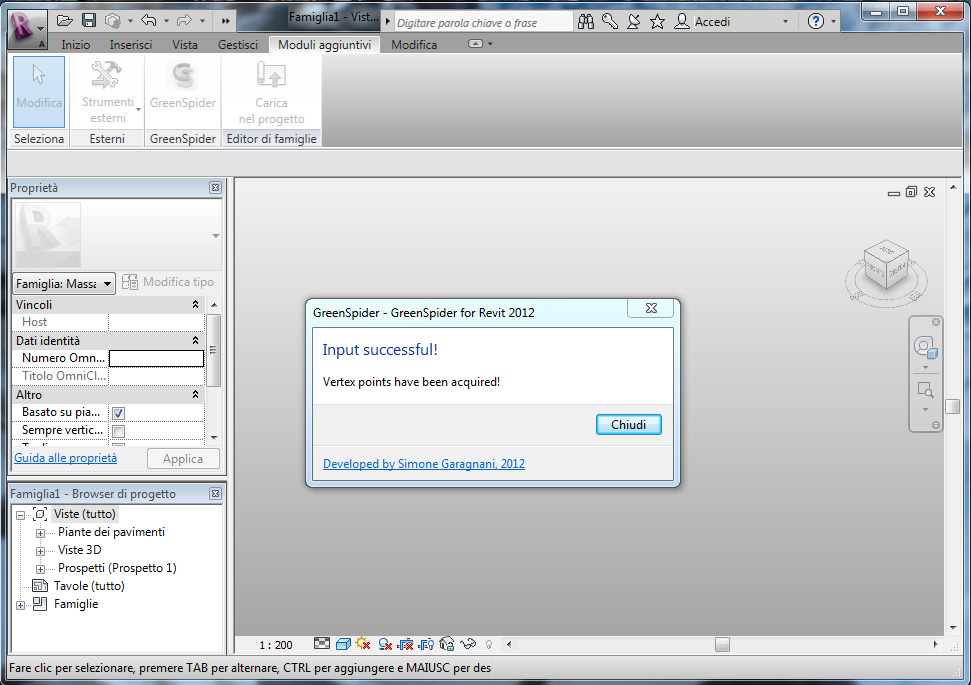Click the Undo arrow icon
This screenshot has width=971, height=685.
click(149, 21)
